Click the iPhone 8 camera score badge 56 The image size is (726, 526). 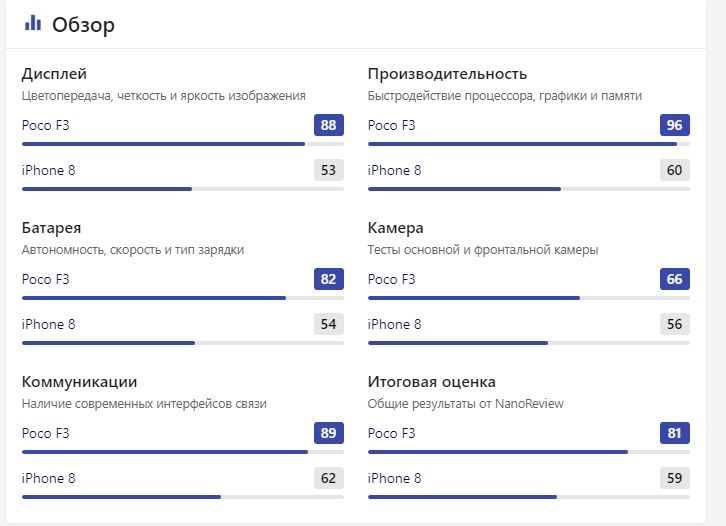[675, 324]
